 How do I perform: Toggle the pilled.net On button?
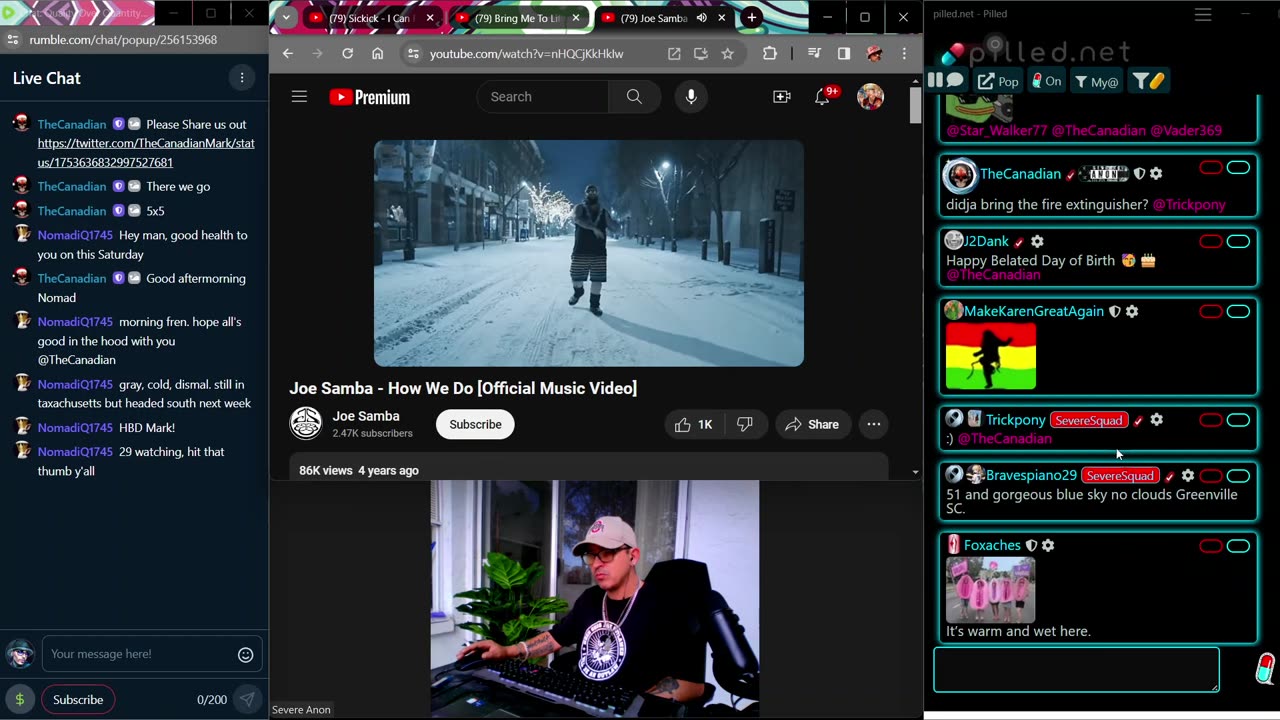click(1046, 81)
